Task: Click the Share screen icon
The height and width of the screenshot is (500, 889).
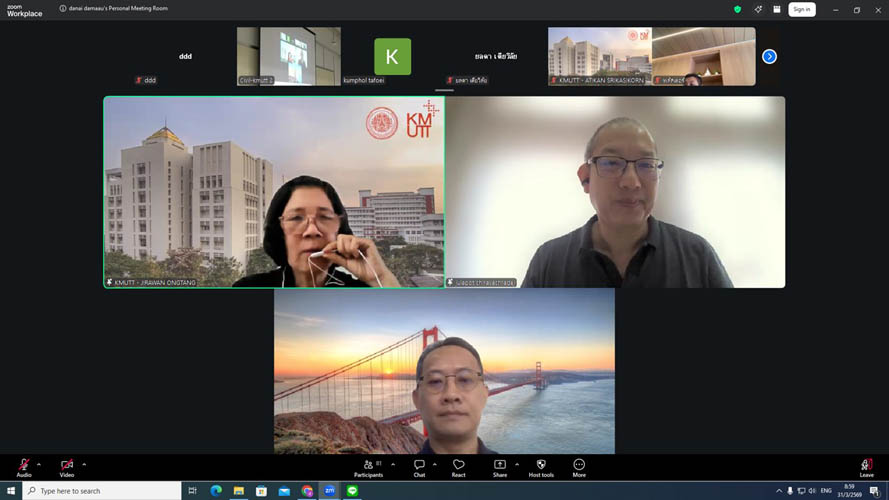Action: click(499, 467)
